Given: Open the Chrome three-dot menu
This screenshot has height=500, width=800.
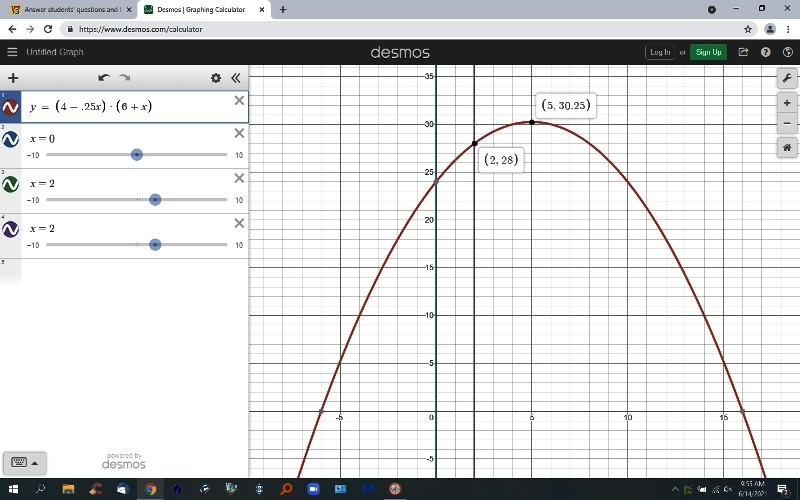Looking at the screenshot, I should tap(788, 29).
